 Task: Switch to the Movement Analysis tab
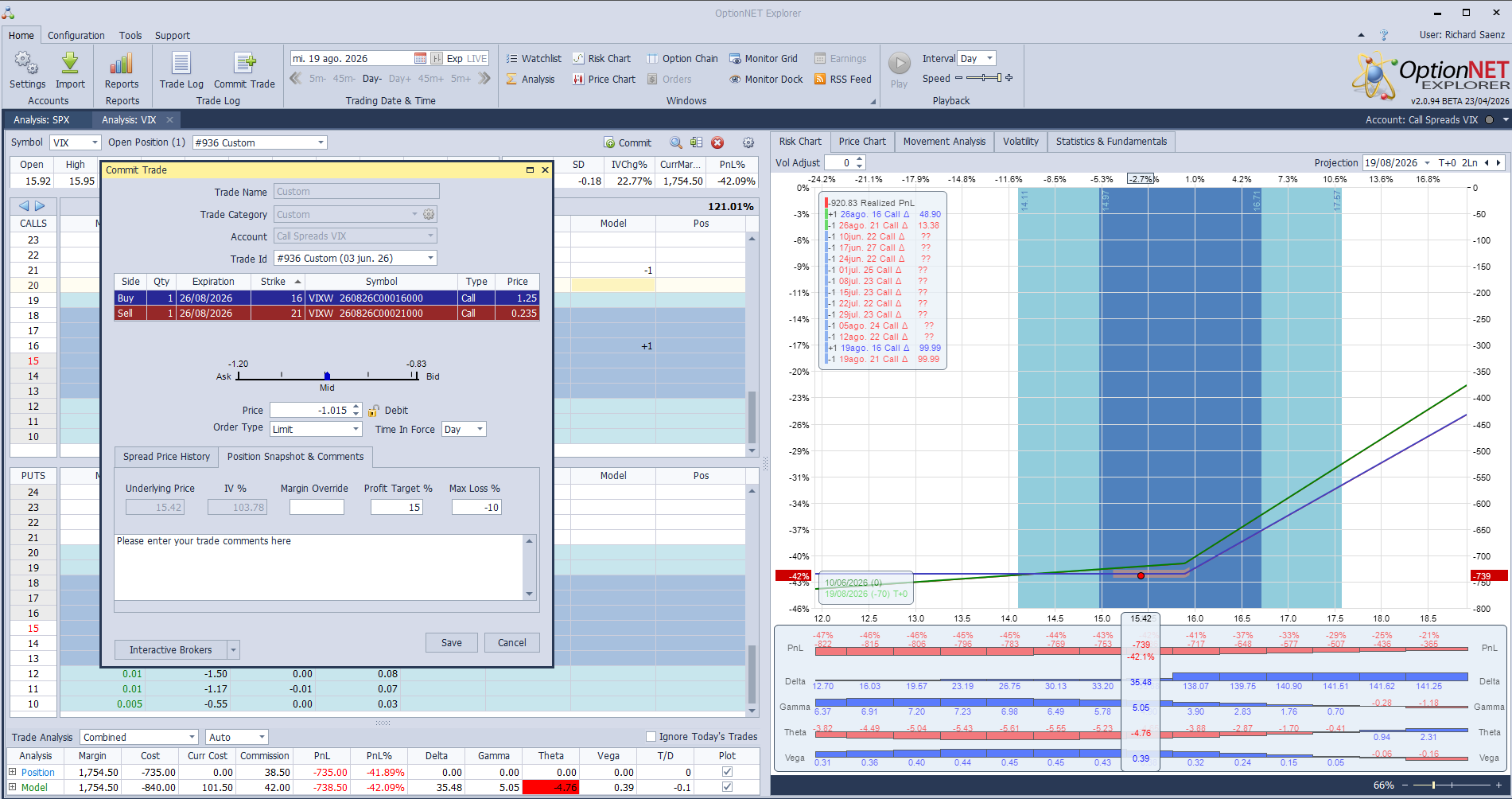944,142
